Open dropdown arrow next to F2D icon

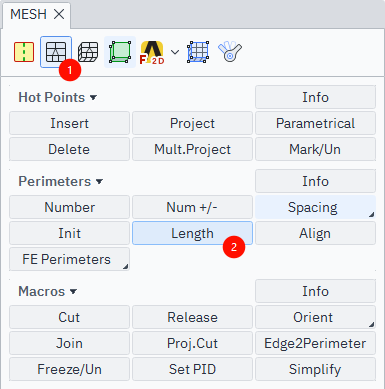pos(175,52)
